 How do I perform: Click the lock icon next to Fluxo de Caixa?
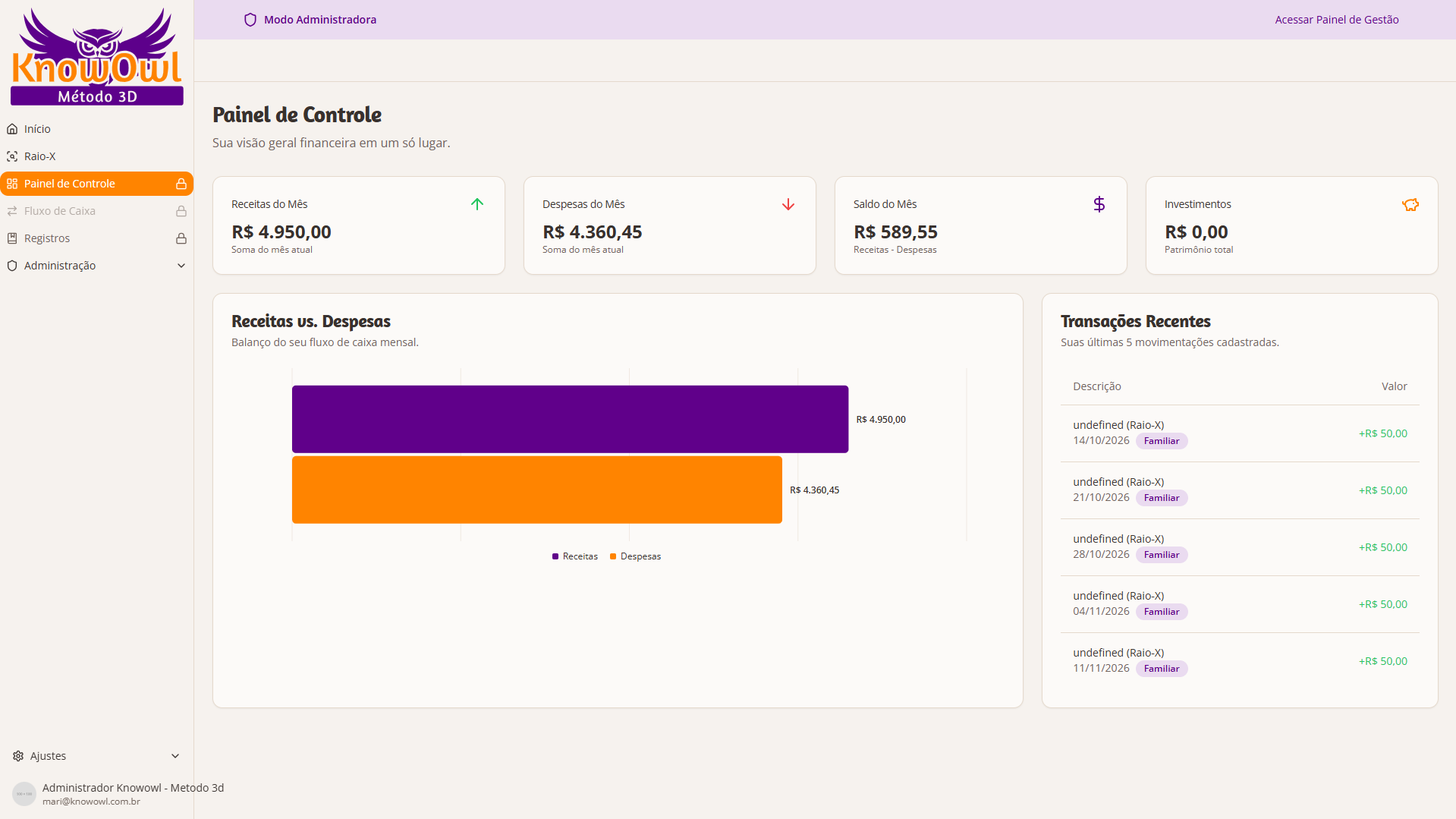click(x=181, y=211)
